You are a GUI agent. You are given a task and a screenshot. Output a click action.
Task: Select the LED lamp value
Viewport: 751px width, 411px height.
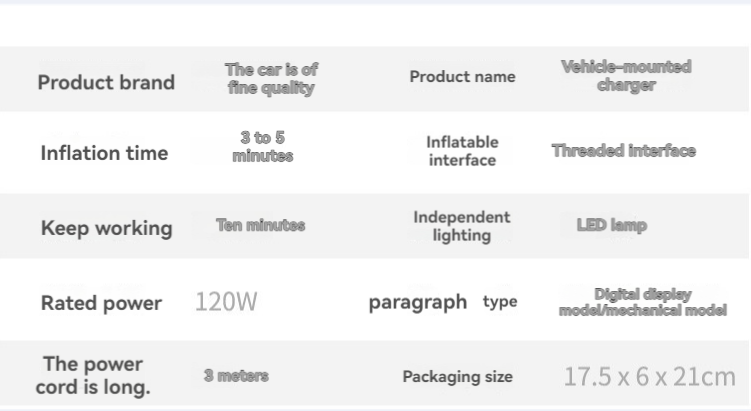pos(612,225)
